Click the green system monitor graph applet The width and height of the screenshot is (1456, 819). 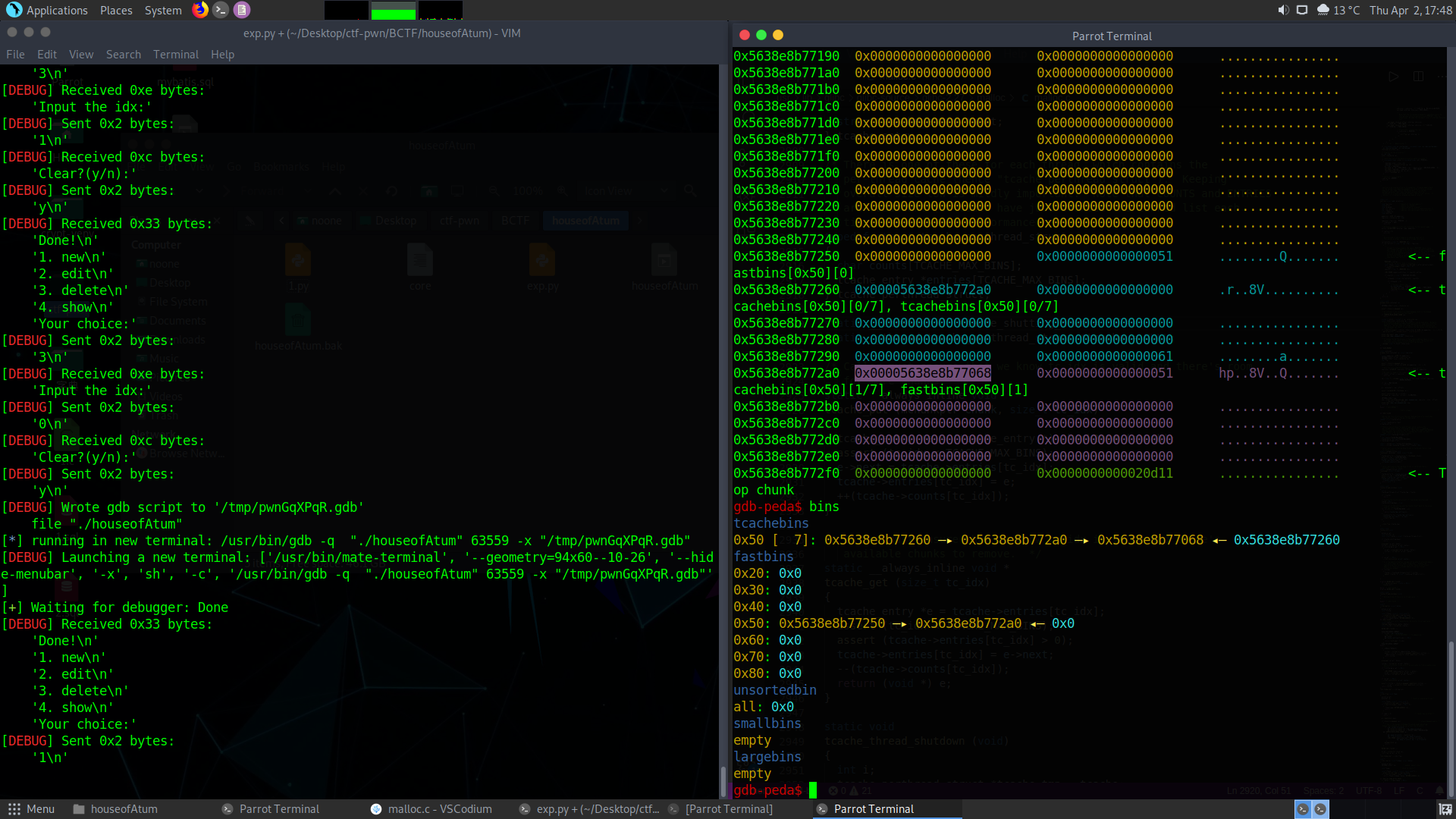pyautogui.click(x=393, y=11)
